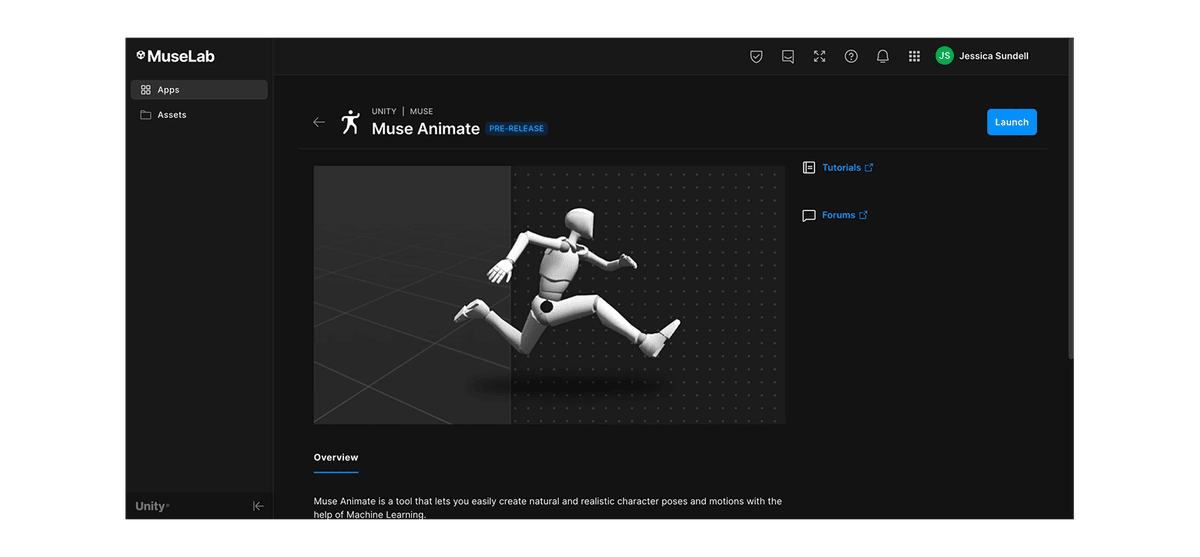The image size is (1200, 557).
Task: Toggle fullscreen with the expand arrows icon
Action: (x=819, y=56)
